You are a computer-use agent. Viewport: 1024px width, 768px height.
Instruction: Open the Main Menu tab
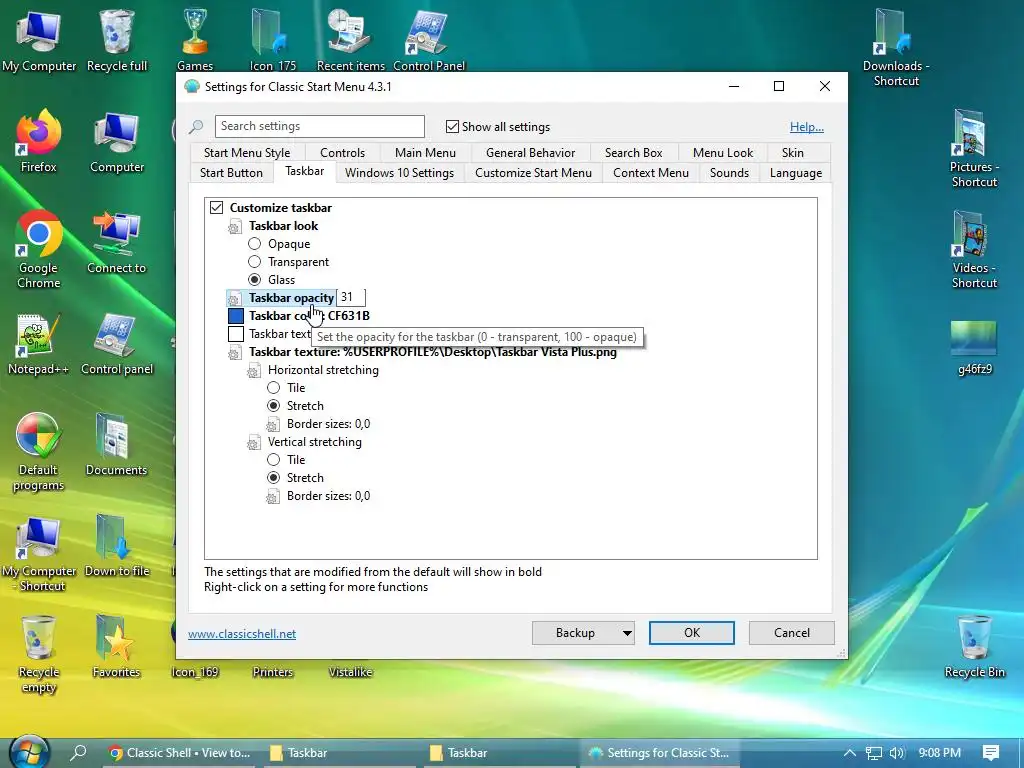click(x=425, y=153)
